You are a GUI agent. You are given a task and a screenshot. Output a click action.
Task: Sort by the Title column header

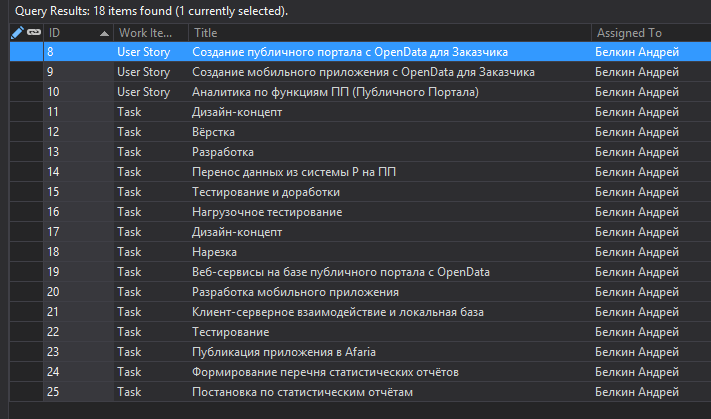click(390, 33)
